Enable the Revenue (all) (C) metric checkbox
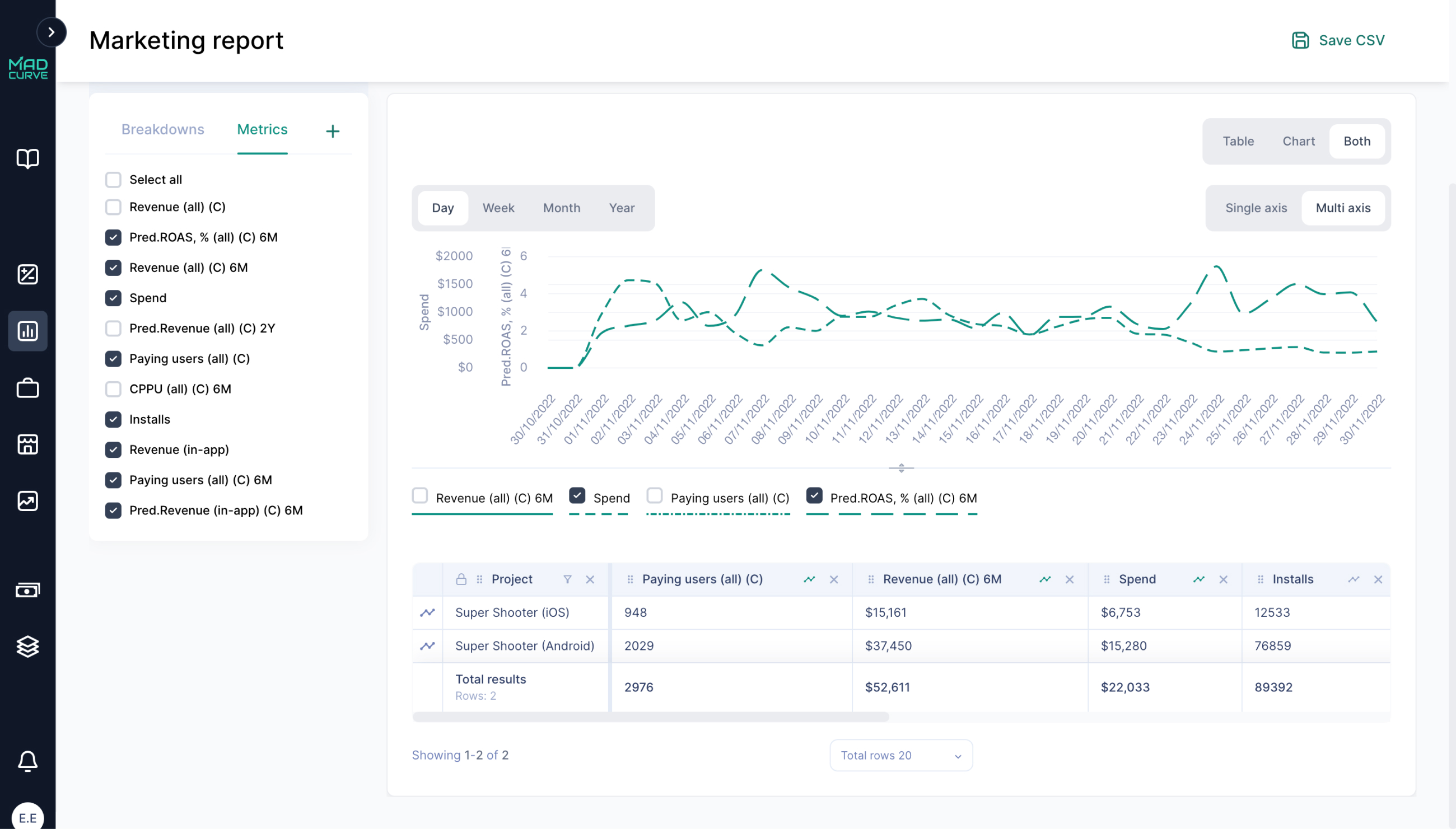Image resolution: width=1456 pixels, height=829 pixels. point(113,207)
